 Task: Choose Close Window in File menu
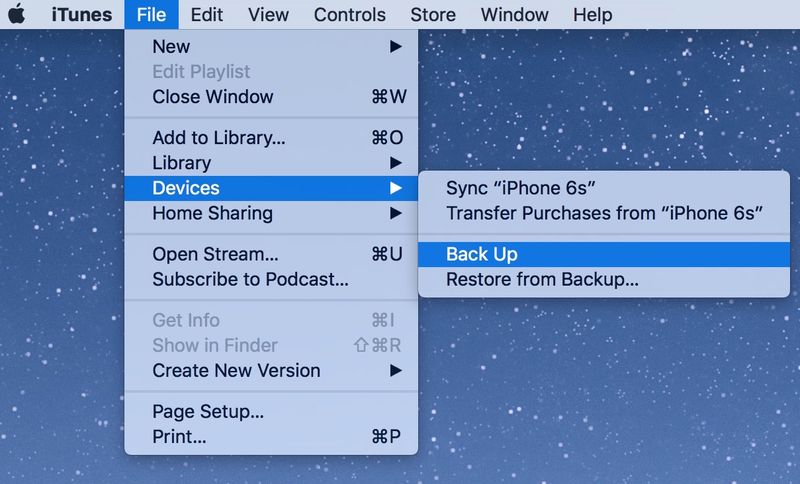pos(271,96)
